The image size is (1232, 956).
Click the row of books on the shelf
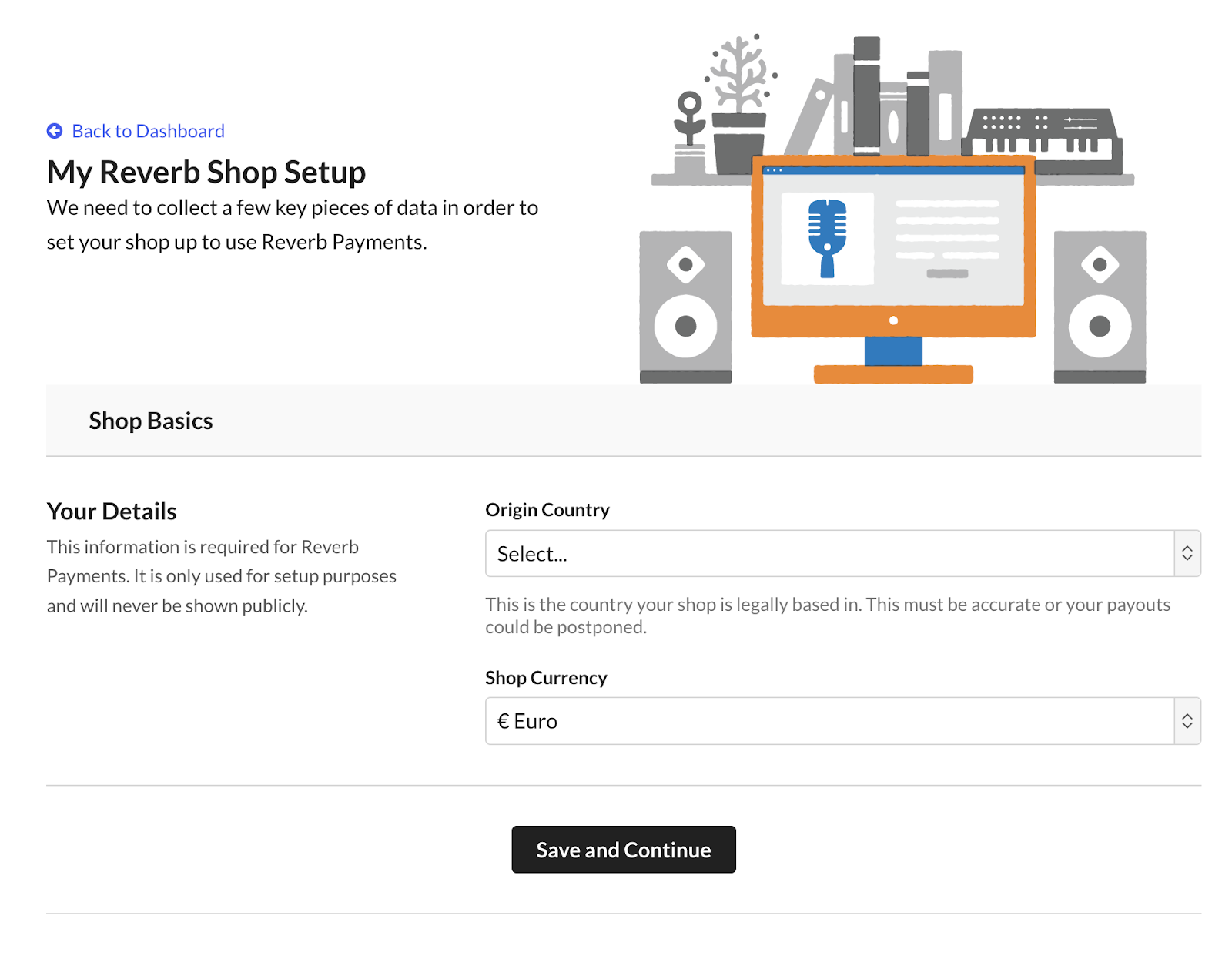tap(893, 100)
